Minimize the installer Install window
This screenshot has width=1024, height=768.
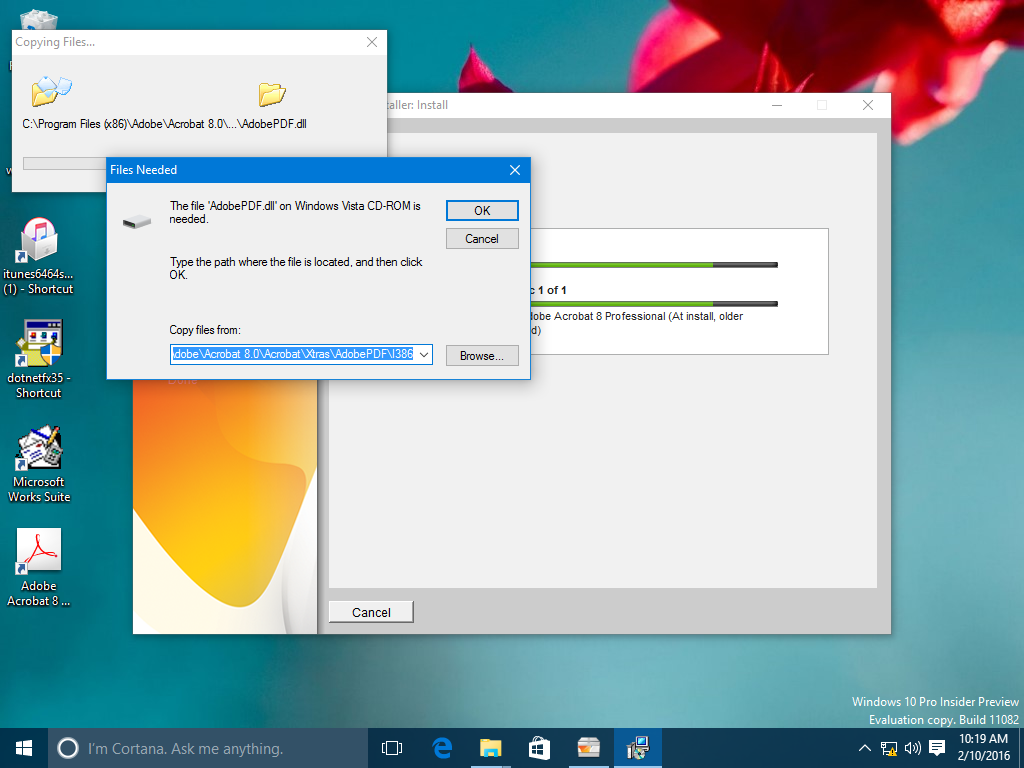(x=777, y=105)
